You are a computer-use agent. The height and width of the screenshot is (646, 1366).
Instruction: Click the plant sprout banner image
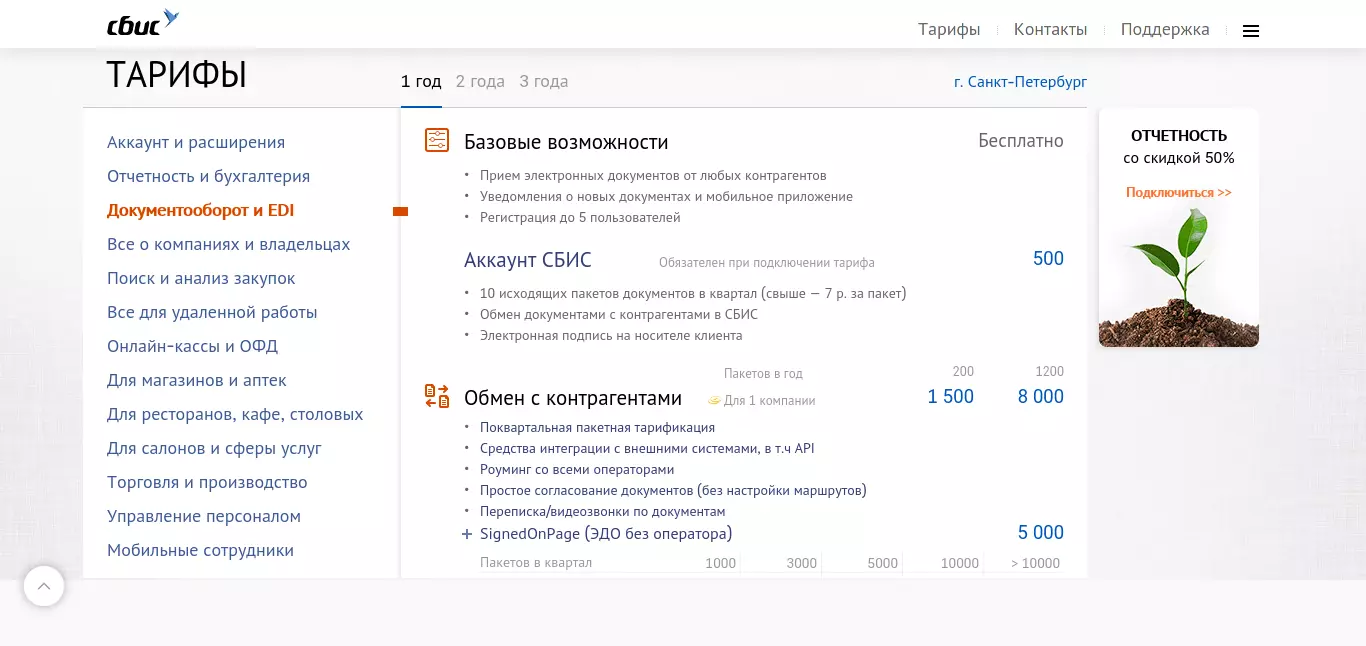coord(1179,278)
